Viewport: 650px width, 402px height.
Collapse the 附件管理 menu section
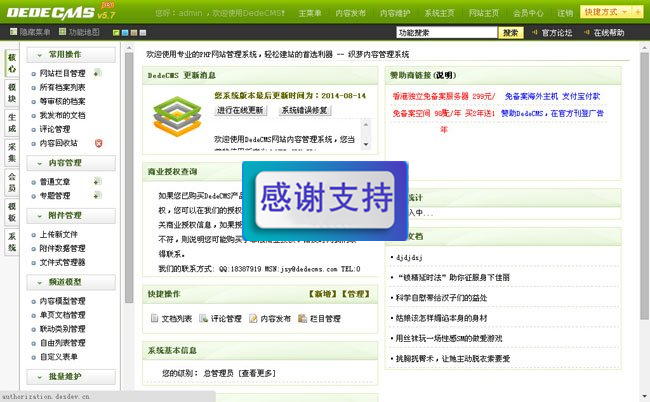click(71, 216)
